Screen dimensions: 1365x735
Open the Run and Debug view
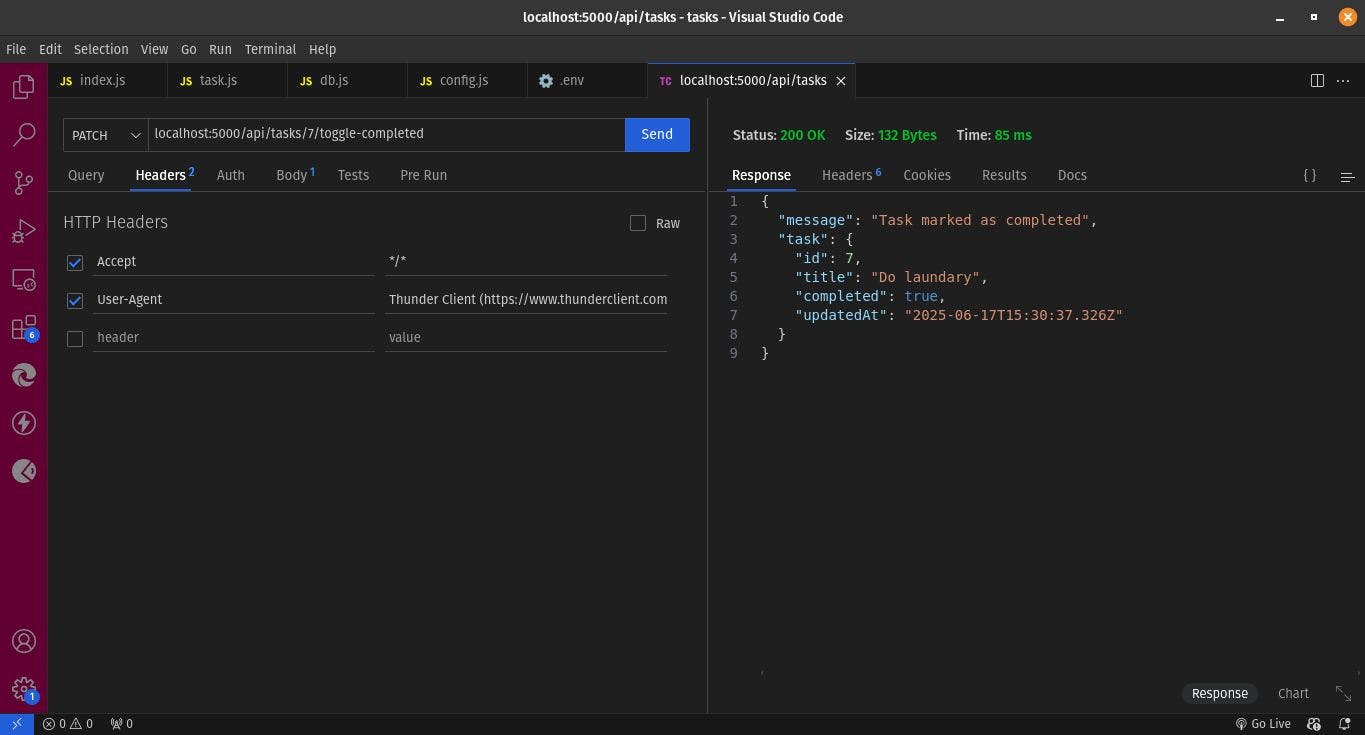click(24, 232)
